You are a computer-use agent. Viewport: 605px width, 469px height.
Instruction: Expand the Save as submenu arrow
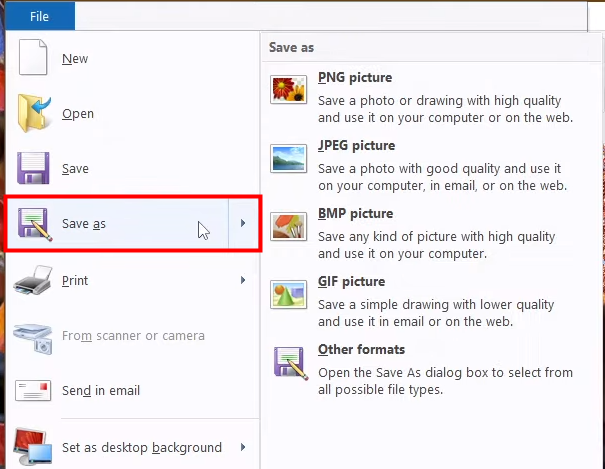[243, 223]
